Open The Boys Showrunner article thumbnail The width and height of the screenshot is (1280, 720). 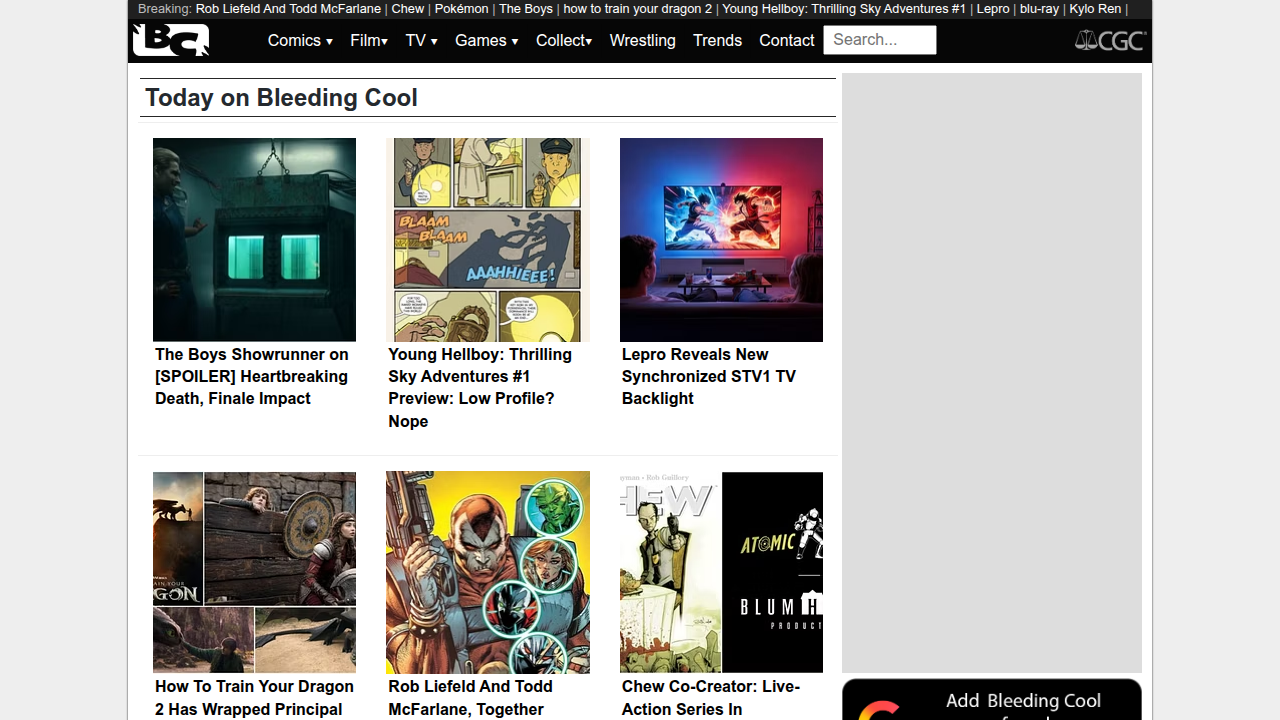(x=254, y=240)
